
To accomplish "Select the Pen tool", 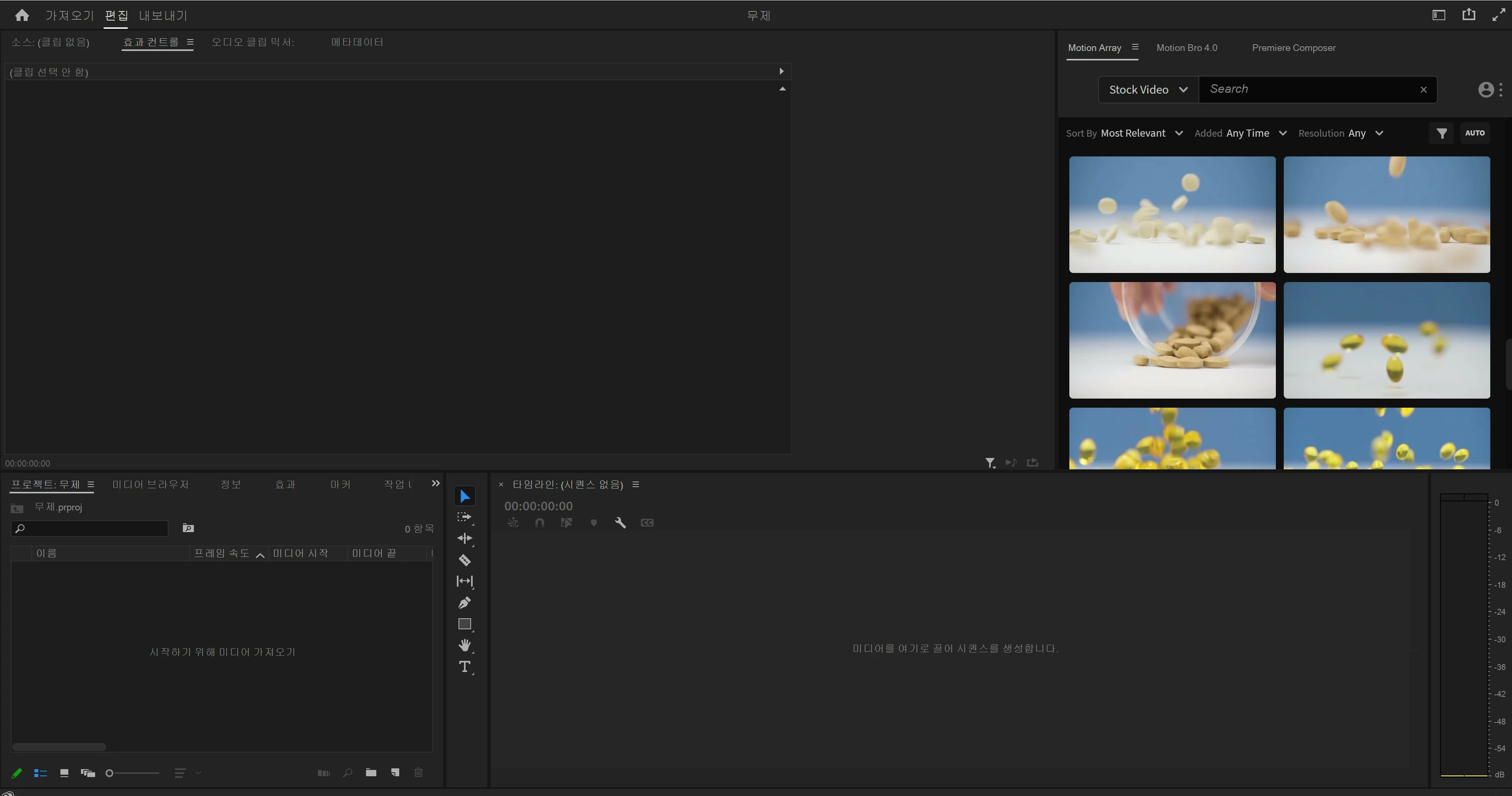I will coord(464,603).
